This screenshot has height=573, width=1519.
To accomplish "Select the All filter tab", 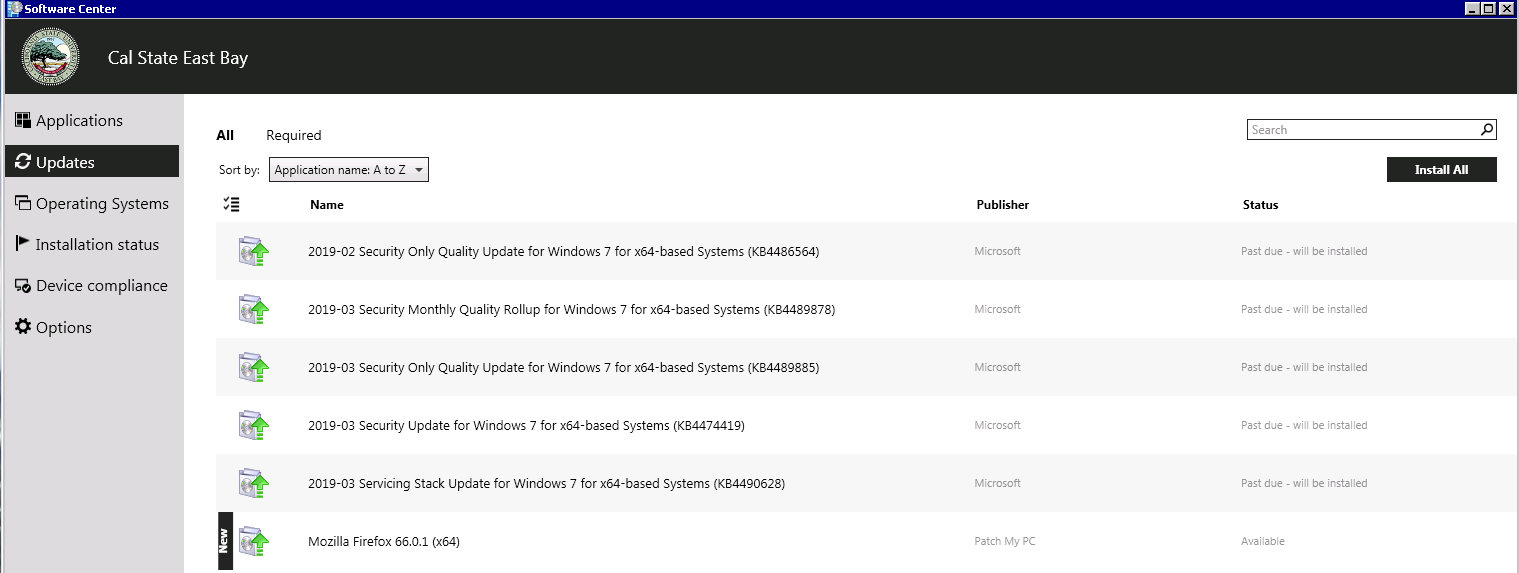I will tap(225, 135).
